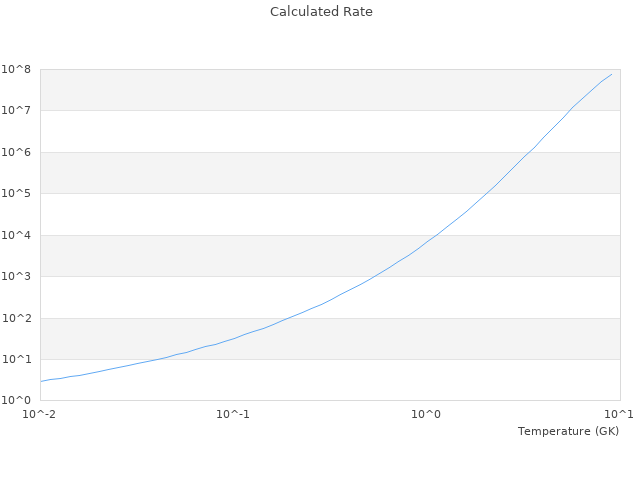
Task: Click the 10^-2 x-axis tick label
Action: pyautogui.click(x=41, y=414)
